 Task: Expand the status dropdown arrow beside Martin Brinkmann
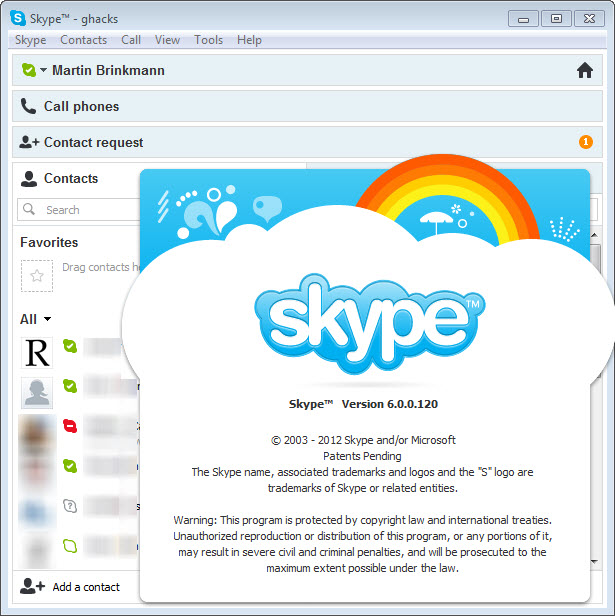pos(43,70)
